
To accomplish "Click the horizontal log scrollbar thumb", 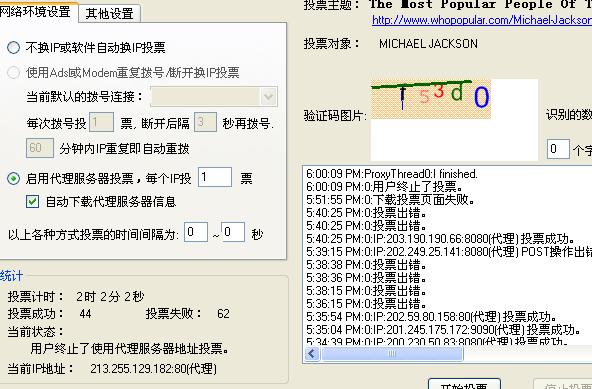I will pyautogui.click(x=392, y=354).
